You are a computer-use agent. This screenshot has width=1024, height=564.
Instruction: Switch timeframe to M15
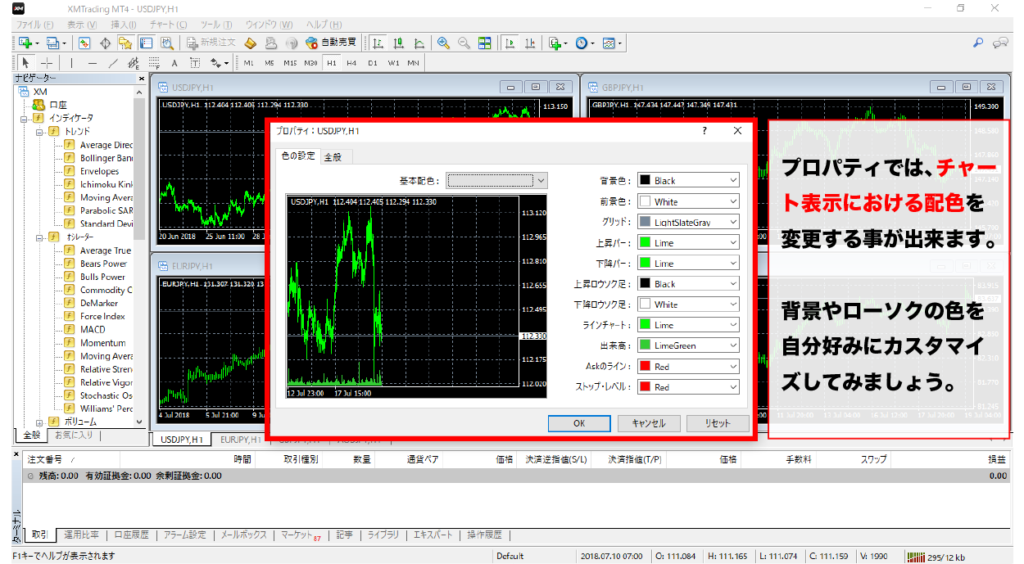click(x=290, y=63)
